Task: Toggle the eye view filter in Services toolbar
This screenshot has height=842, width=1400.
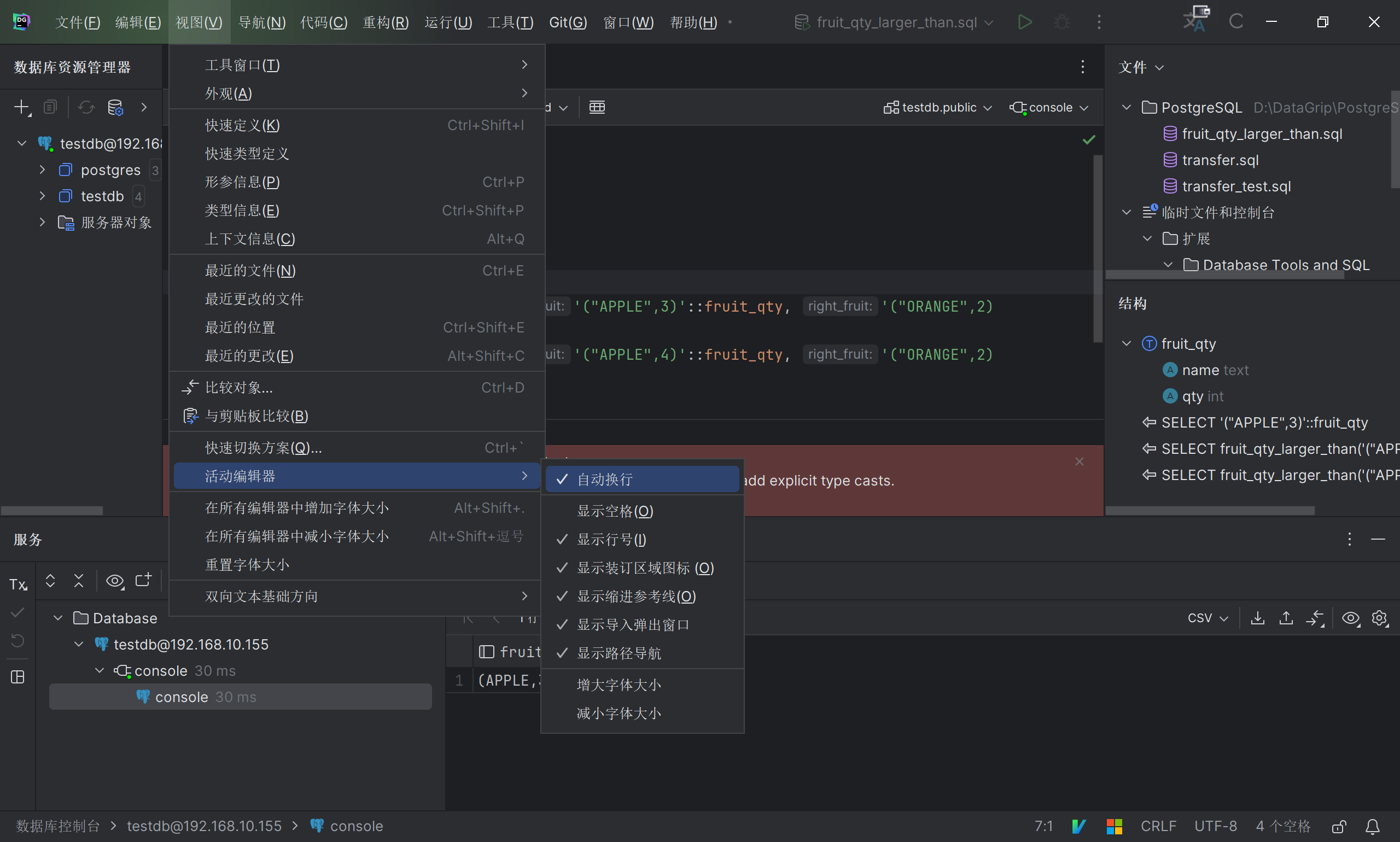Action: tap(115, 581)
